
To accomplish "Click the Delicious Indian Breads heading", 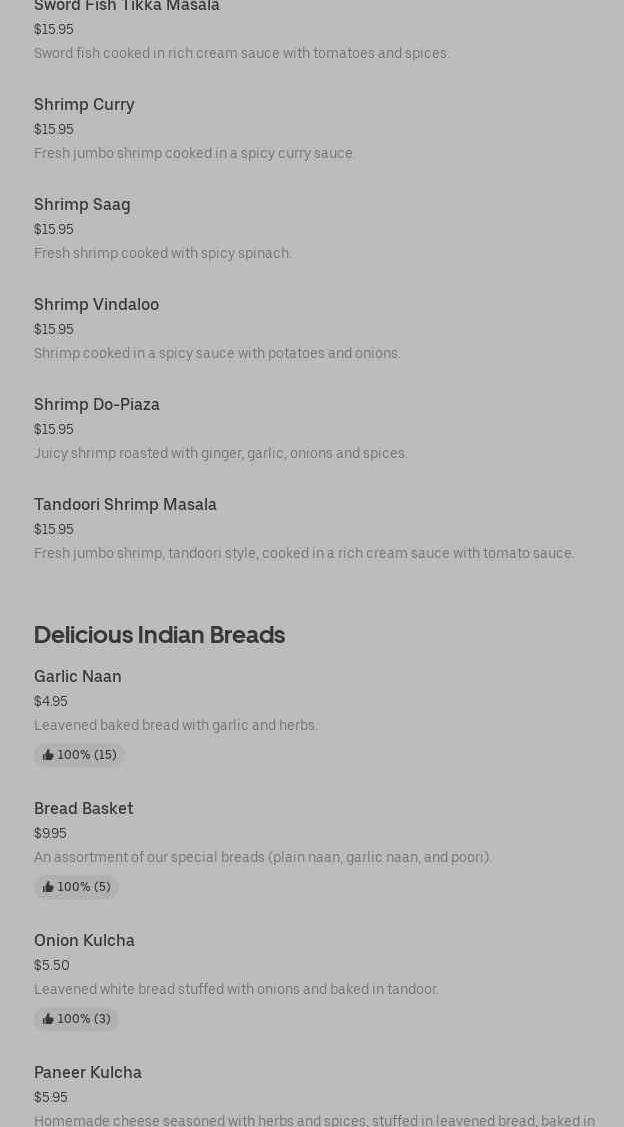I will (159, 635).
